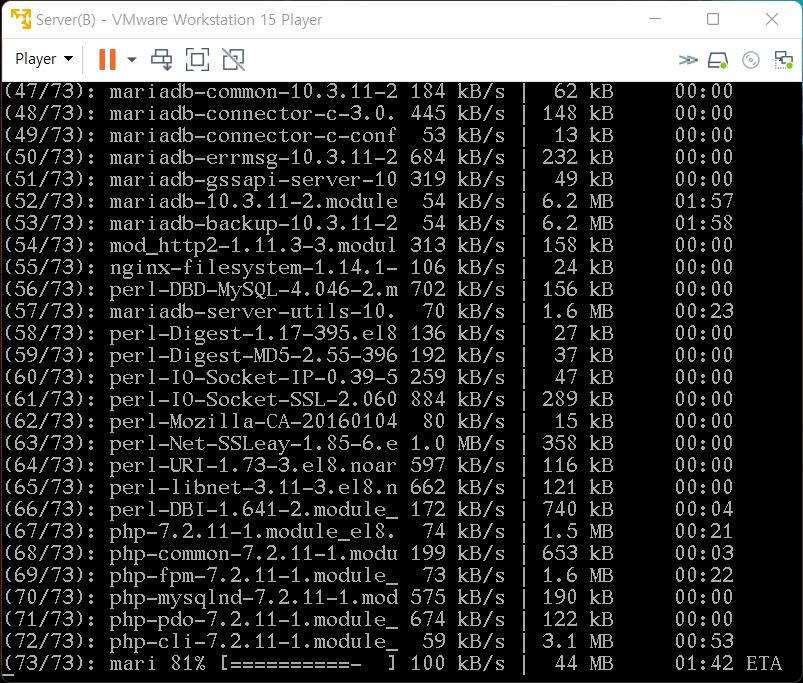
Task: Click the perl-IO-Socket-IP-0.39-5 line
Action: pos(369,377)
